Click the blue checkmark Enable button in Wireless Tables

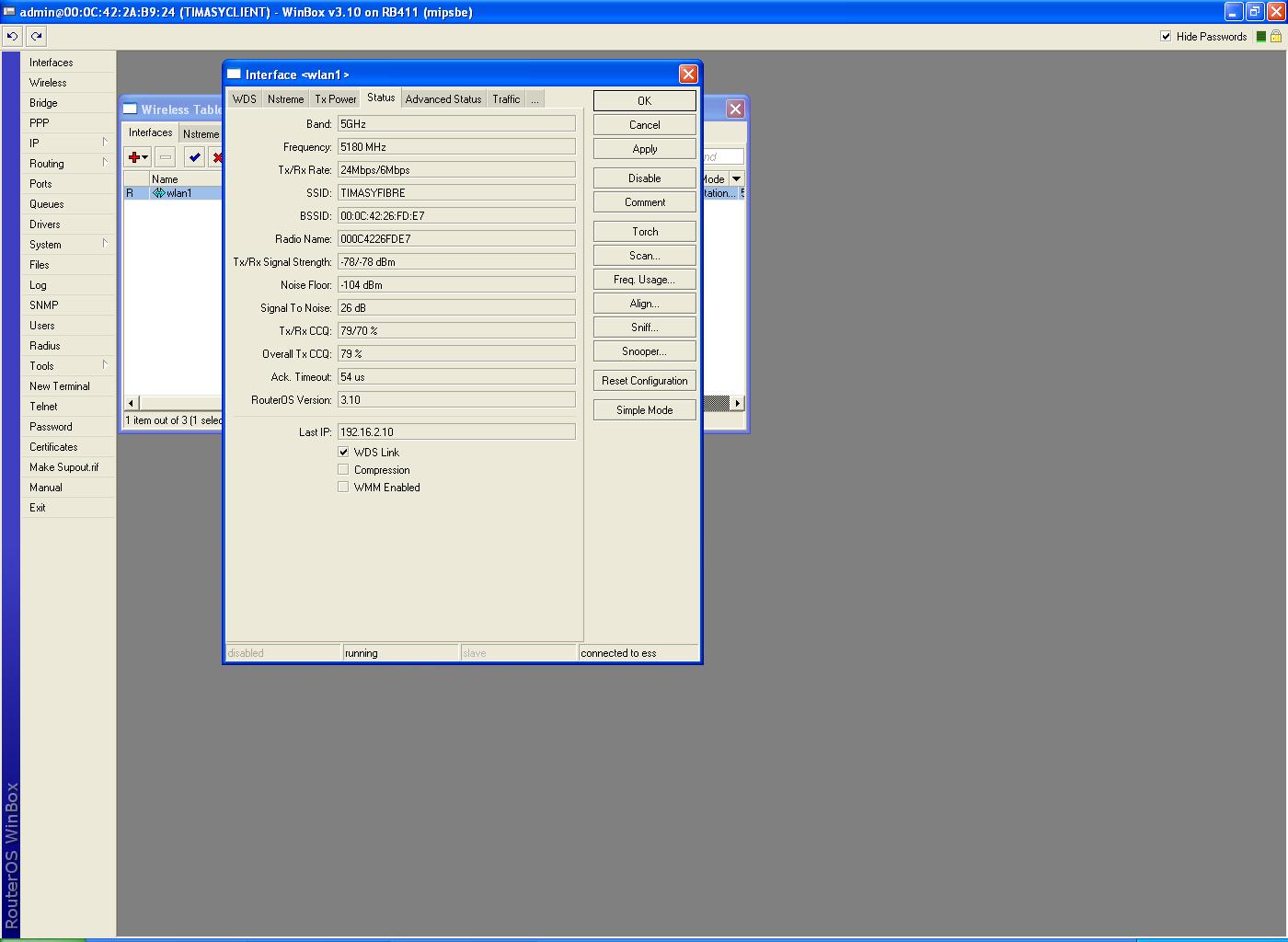[194, 157]
